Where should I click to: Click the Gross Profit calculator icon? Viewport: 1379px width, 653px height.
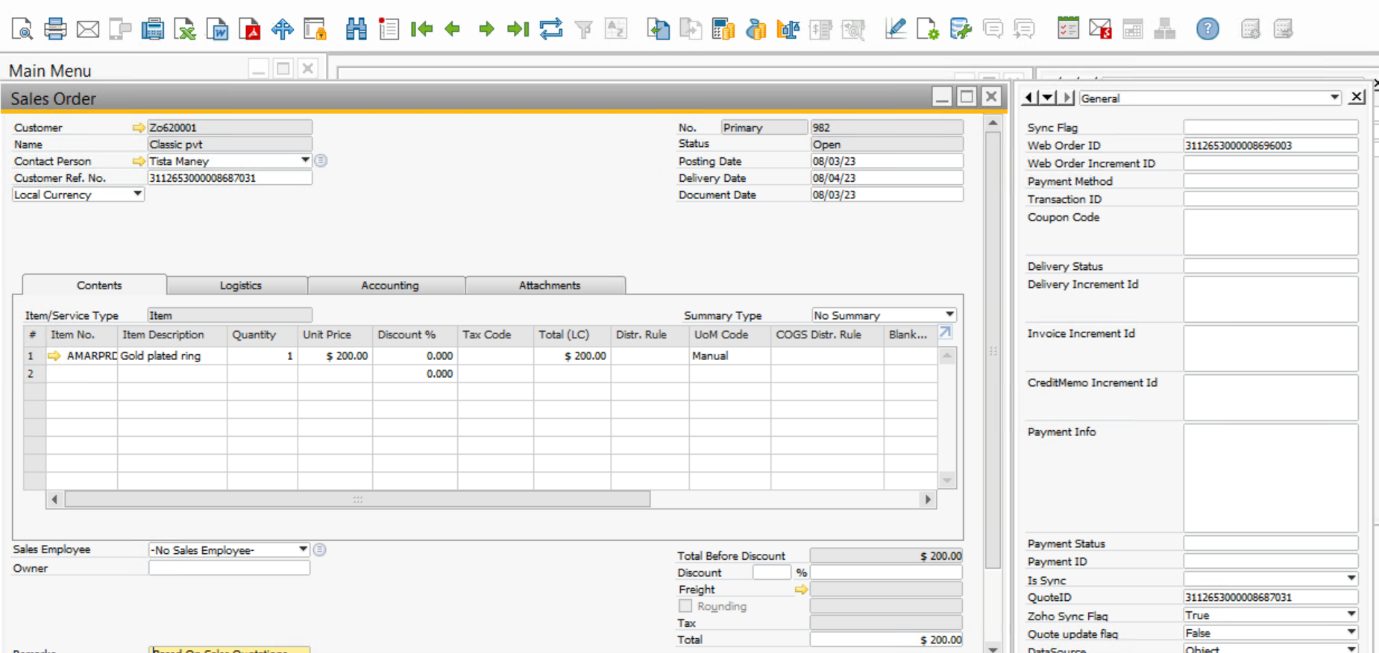(x=724, y=29)
